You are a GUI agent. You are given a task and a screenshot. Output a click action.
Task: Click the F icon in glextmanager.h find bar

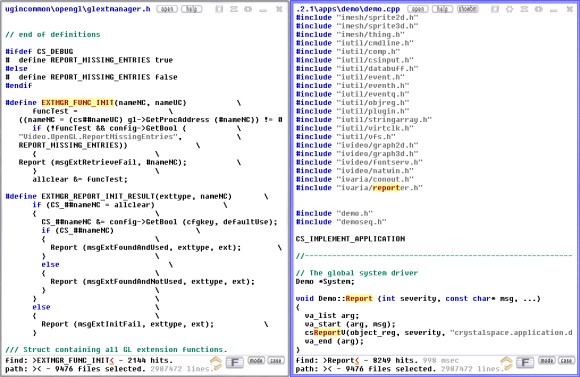(x=235, y=363)
